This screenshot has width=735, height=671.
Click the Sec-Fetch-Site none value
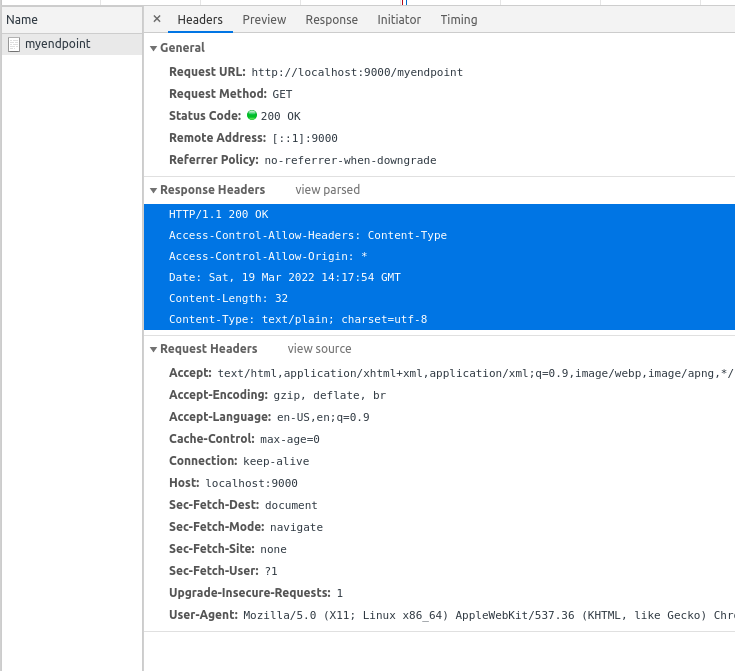click(x=273, y=549)
